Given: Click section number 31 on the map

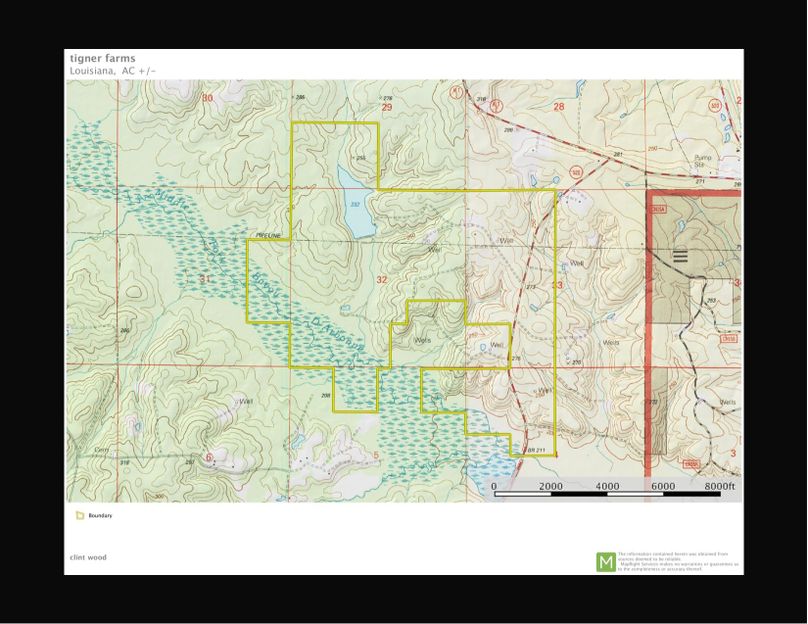Looking at the screenshot, I should [x=206, y=280].
